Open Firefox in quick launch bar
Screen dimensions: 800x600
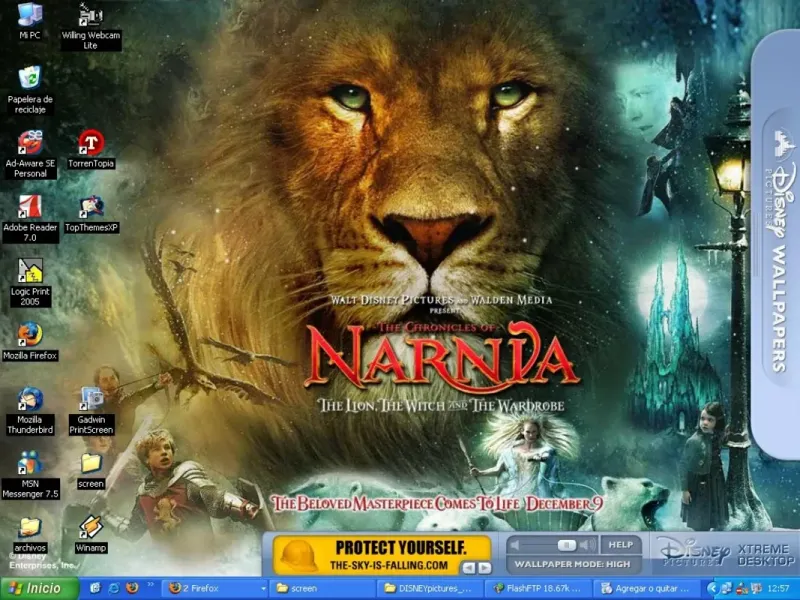pos(132,588)
